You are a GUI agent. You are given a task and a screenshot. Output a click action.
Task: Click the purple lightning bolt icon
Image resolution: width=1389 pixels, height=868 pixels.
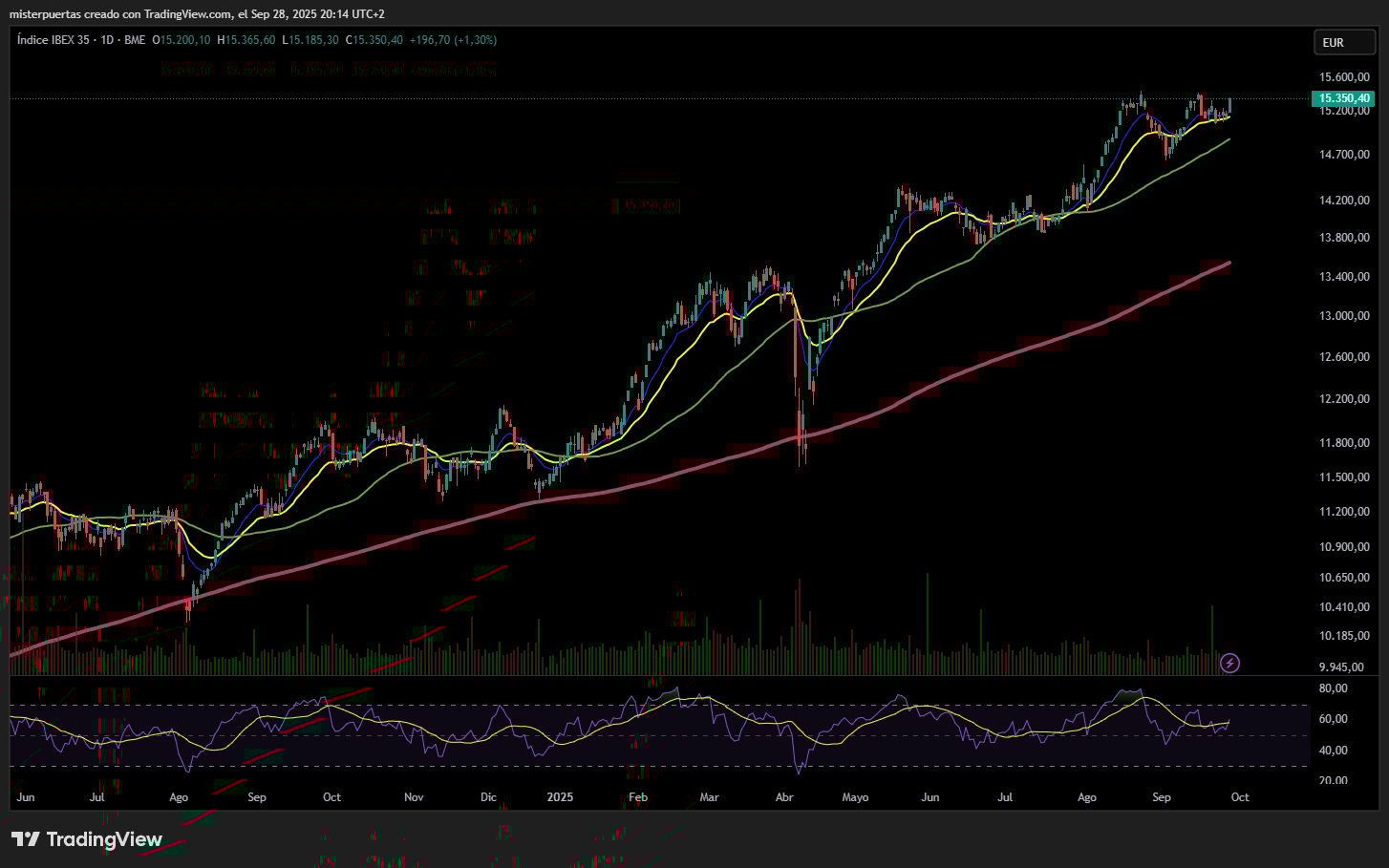pos(1230,663)
